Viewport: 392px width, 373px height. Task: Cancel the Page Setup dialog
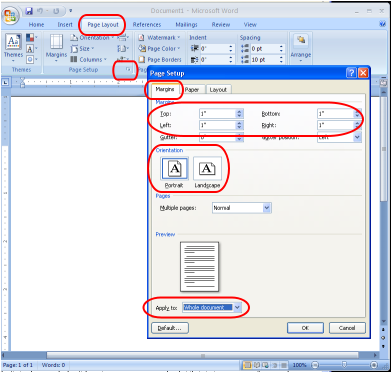tap(347, 328)
